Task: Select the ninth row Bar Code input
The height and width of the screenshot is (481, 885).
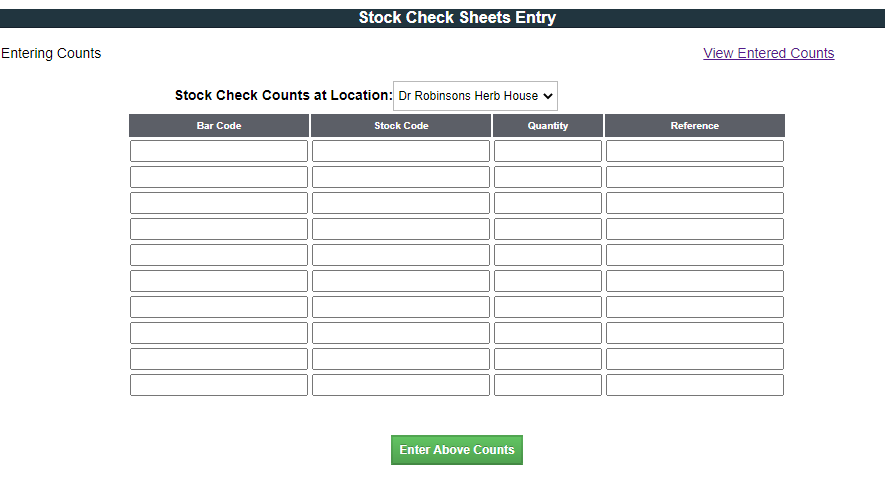Action: point(219,359)
